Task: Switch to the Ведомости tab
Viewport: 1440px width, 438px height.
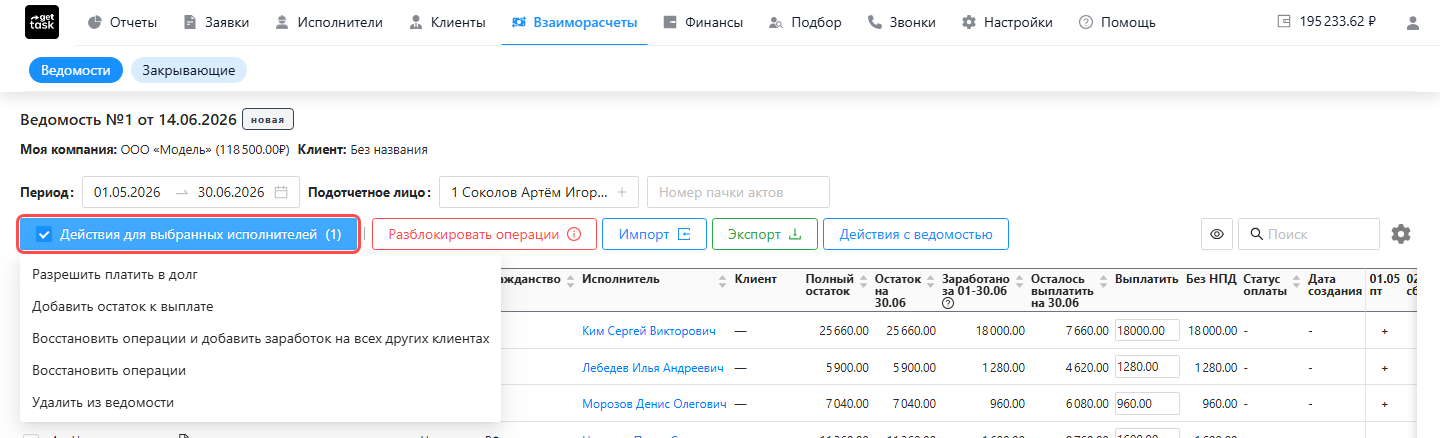Action: pos(76,70)
